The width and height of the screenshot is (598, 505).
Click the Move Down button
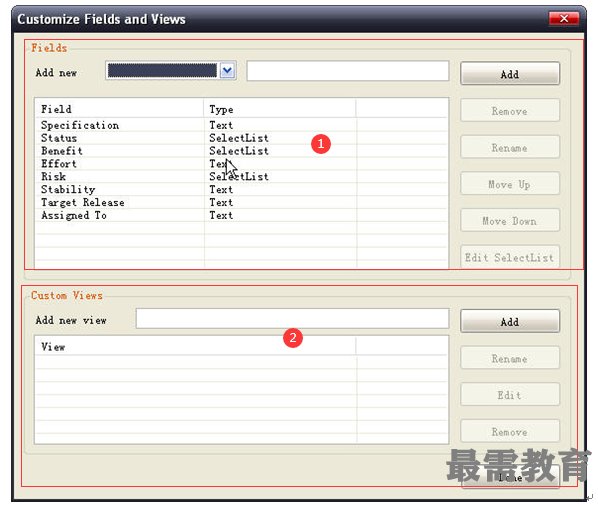[x=510, y=221]
